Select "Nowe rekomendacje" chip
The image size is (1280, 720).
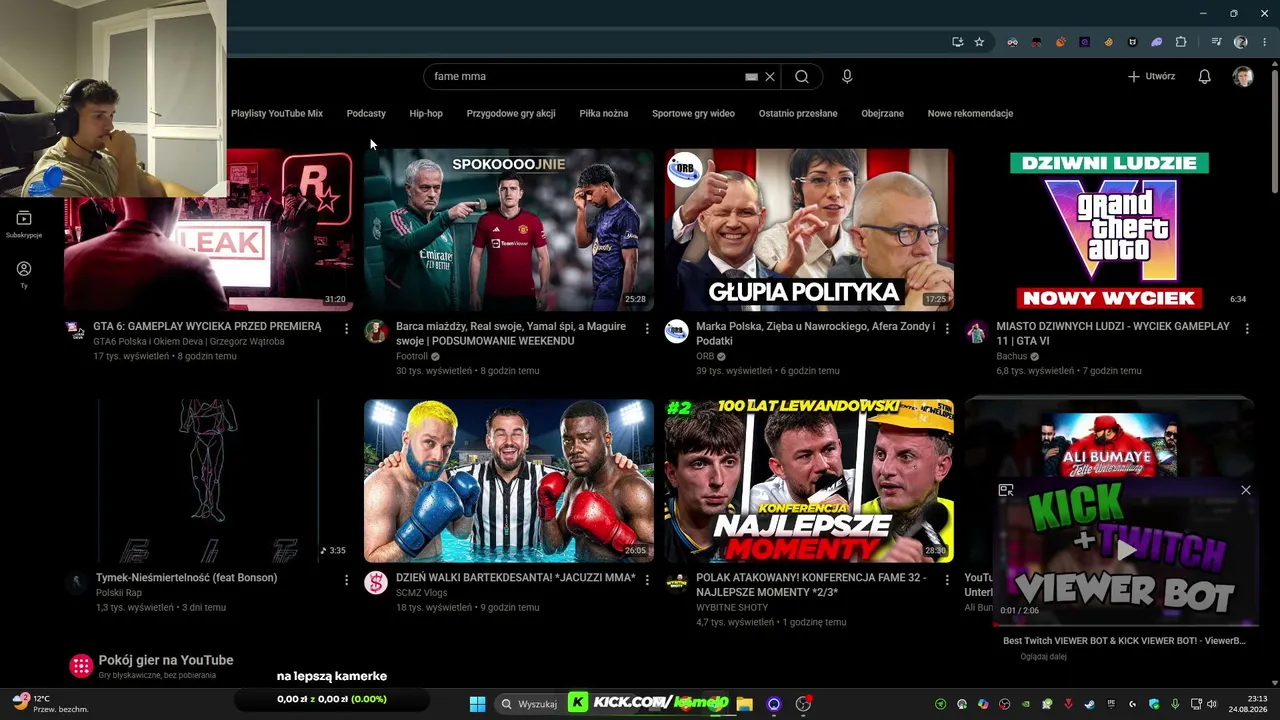click(970, 113)
